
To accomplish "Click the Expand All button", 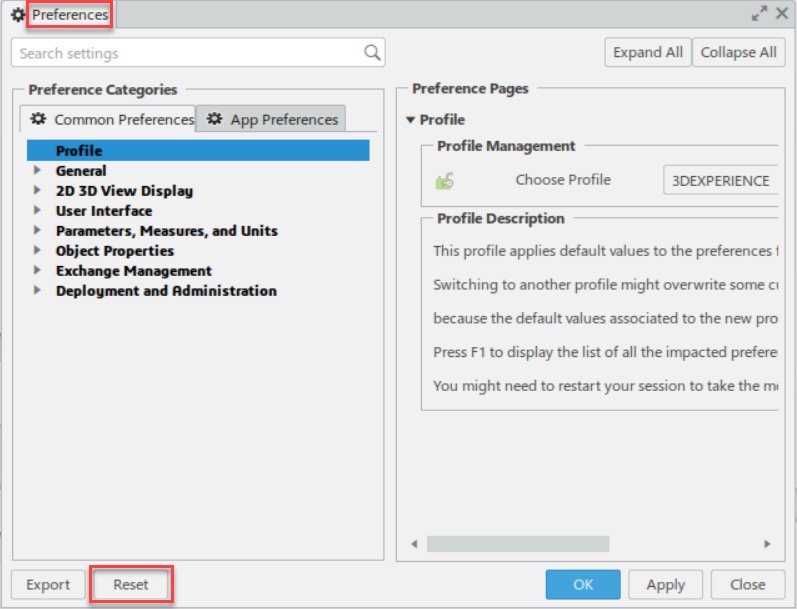I will tap(648, 53).
